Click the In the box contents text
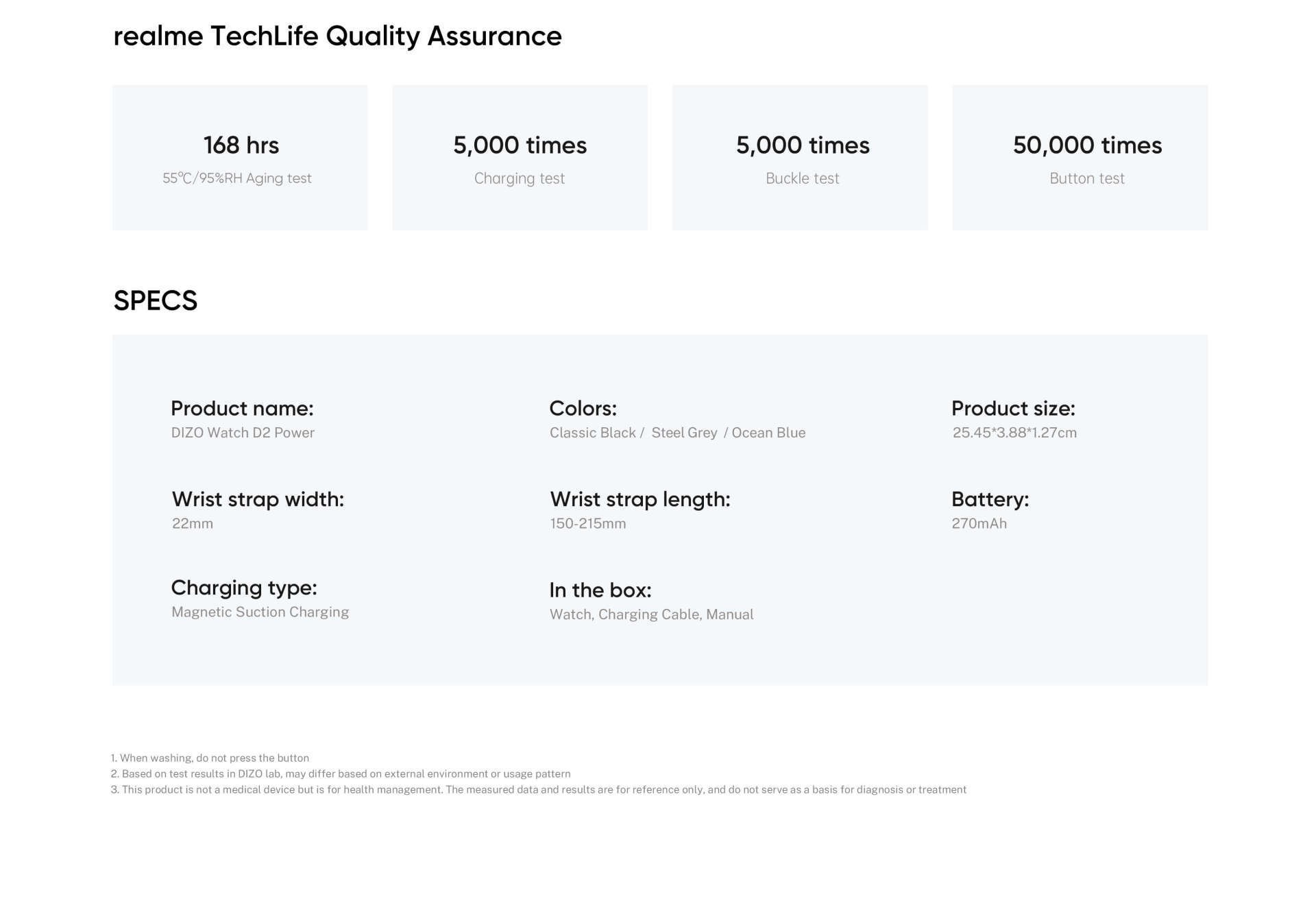Viewport: 1316px width, 897px height. [x=651, y=614]
